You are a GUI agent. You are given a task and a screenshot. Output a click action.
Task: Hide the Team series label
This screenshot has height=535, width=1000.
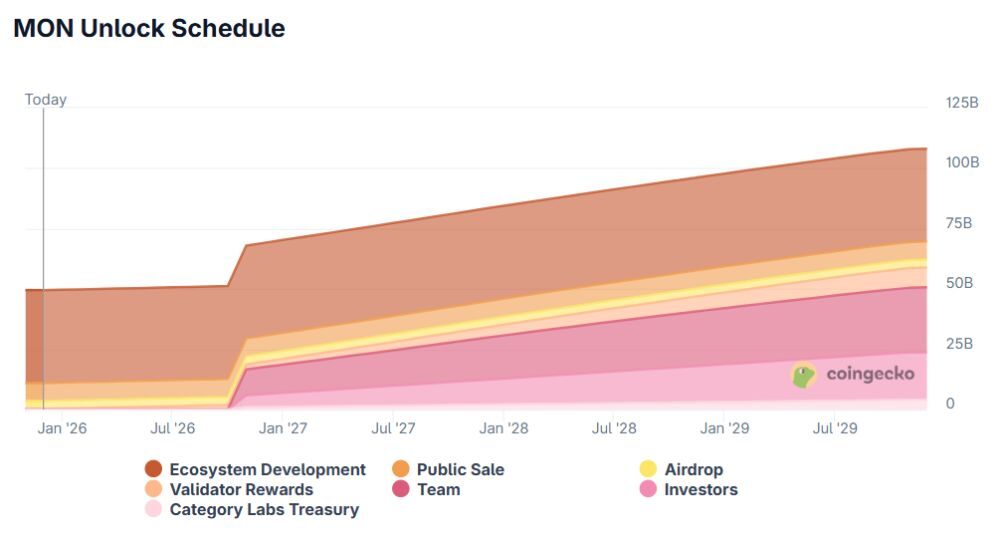click(x=438, y=490)
